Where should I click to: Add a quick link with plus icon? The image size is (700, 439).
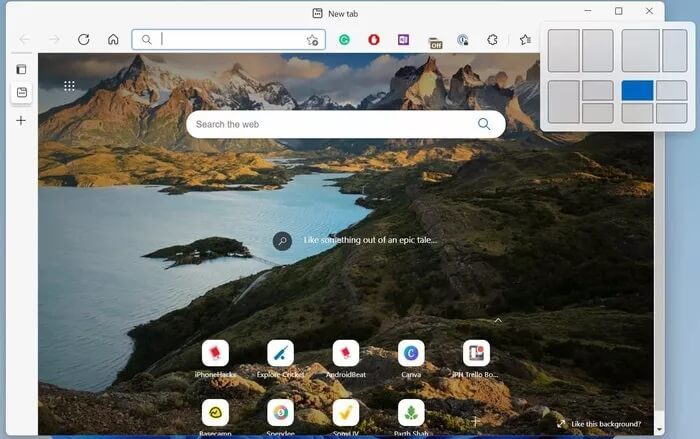(475, 420)
